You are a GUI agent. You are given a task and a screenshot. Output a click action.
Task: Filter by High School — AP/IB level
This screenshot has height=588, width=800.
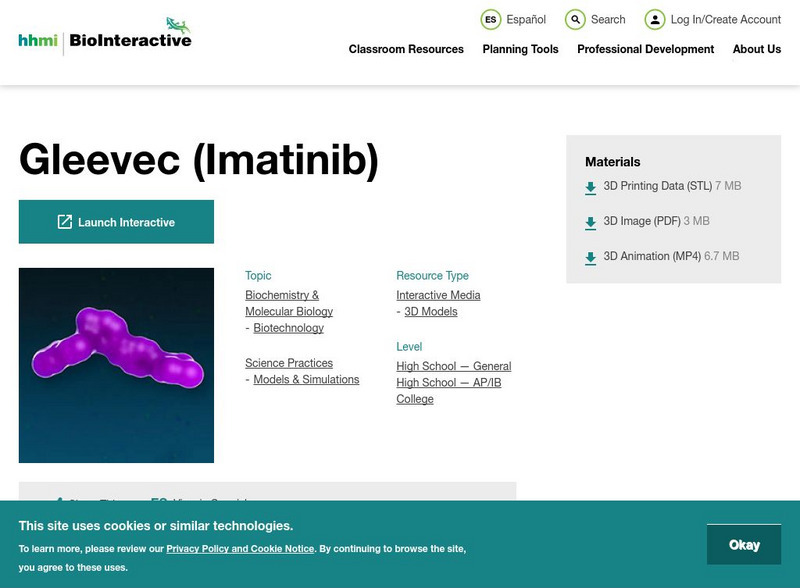pos(448,382)
